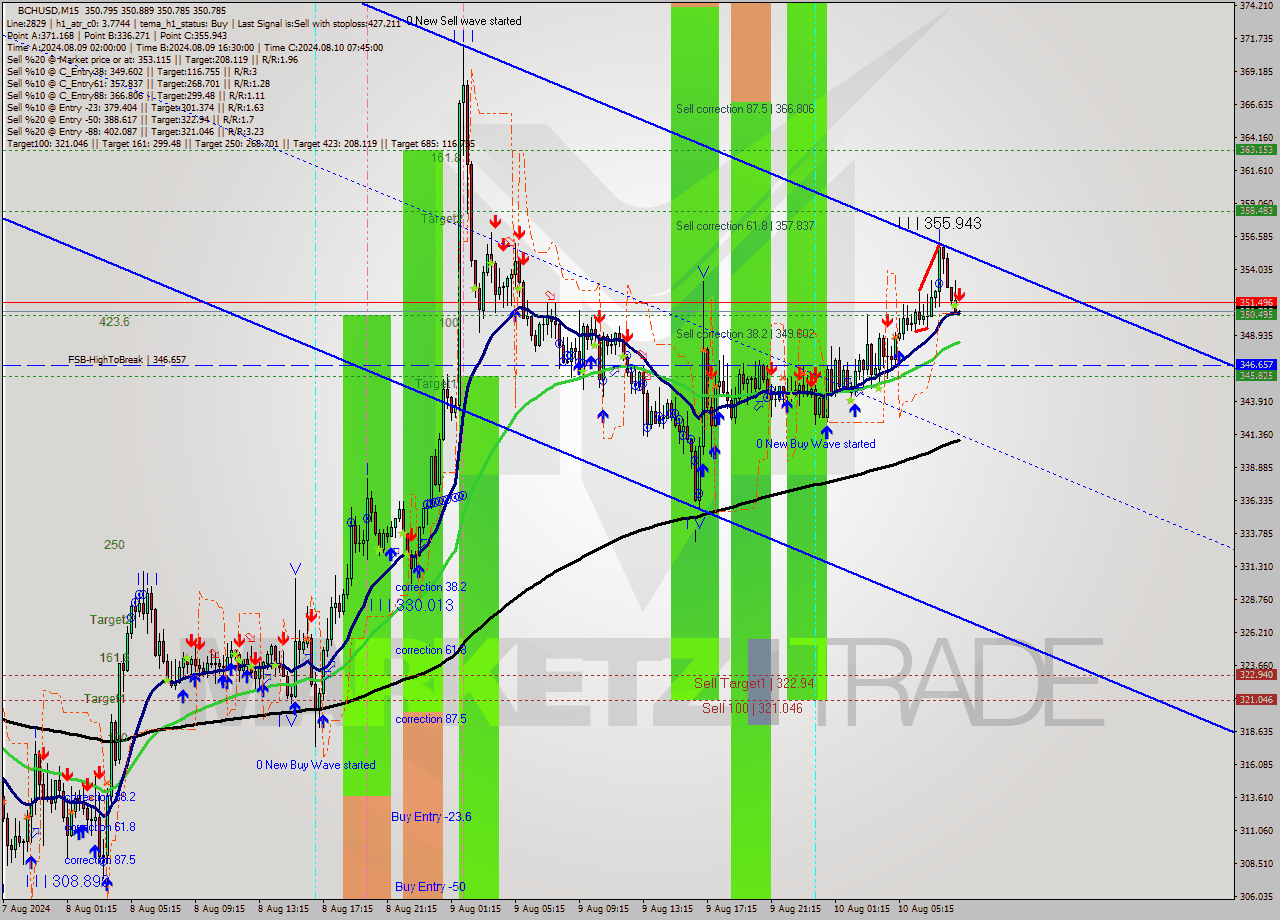Click the 'Sell 100 | 321.046' label

(752, 707)
